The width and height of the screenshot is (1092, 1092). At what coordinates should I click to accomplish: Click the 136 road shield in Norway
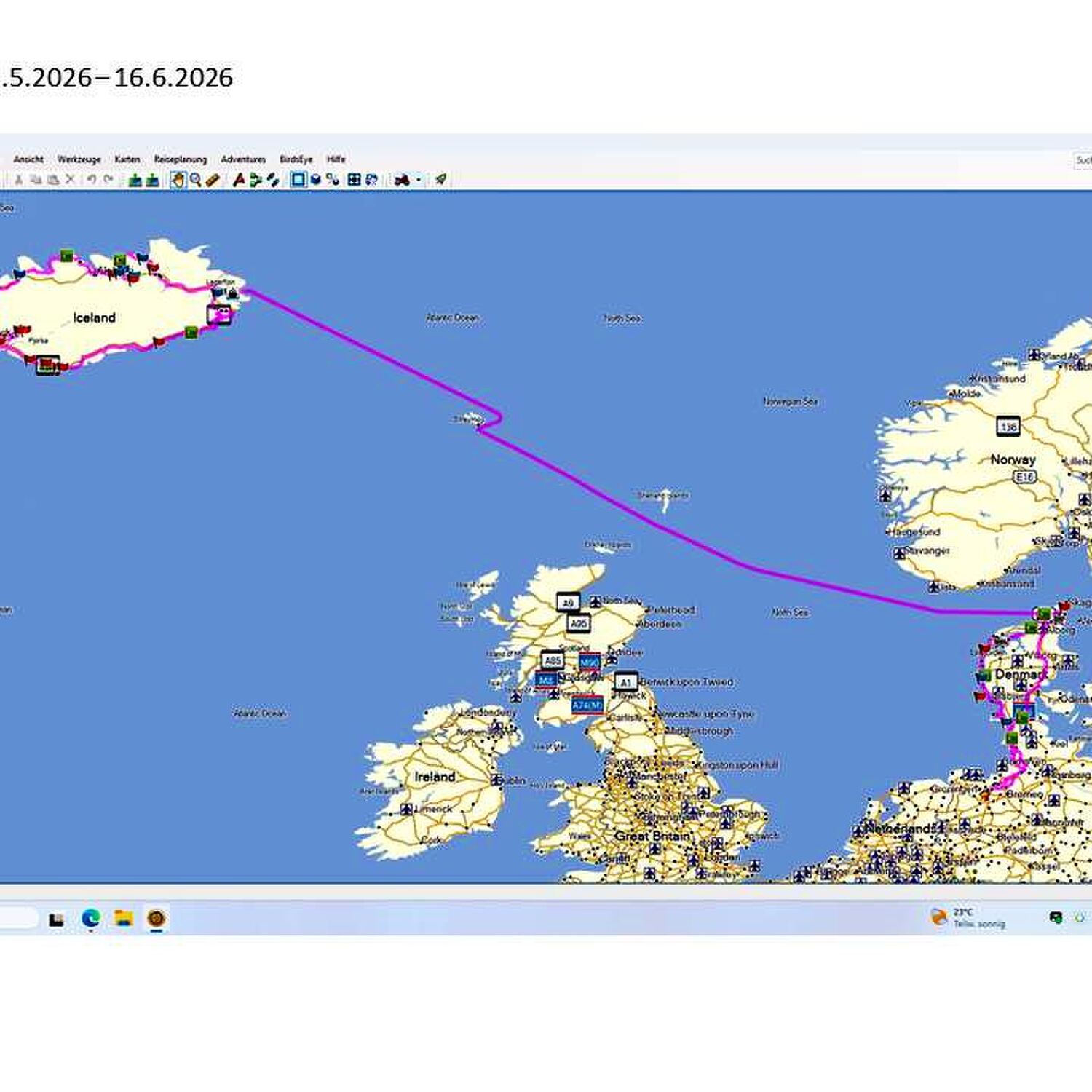pos(1008,427)
